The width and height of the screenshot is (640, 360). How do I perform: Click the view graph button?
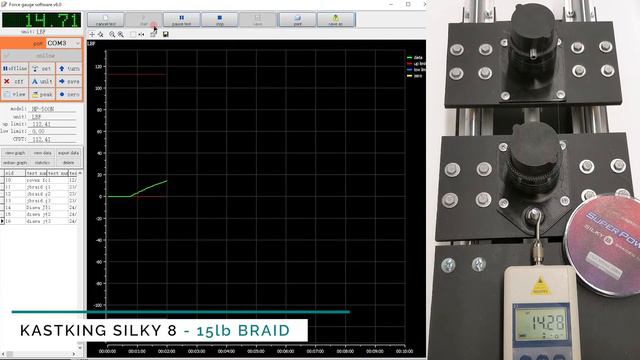click(x=15, y=153)
